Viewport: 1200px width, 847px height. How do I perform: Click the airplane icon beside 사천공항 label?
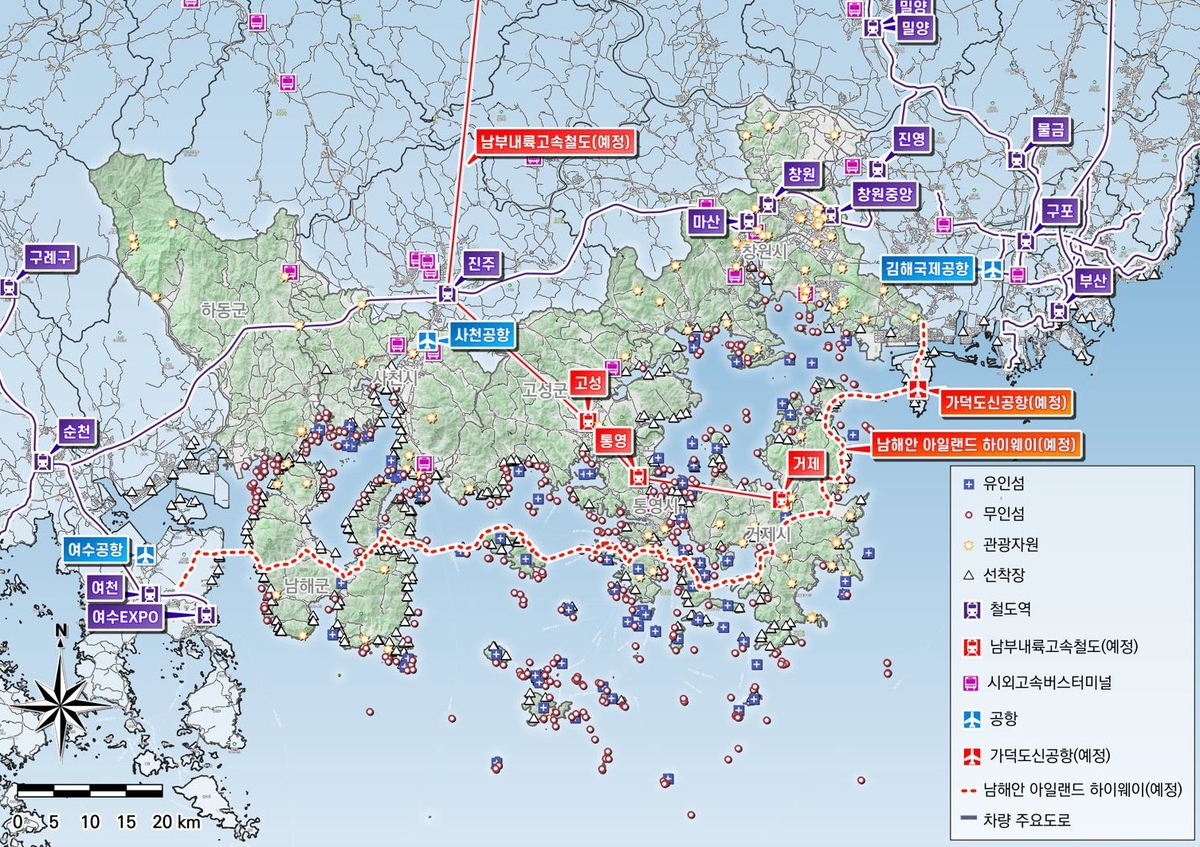pyautogui.click(x=428, y=342)
